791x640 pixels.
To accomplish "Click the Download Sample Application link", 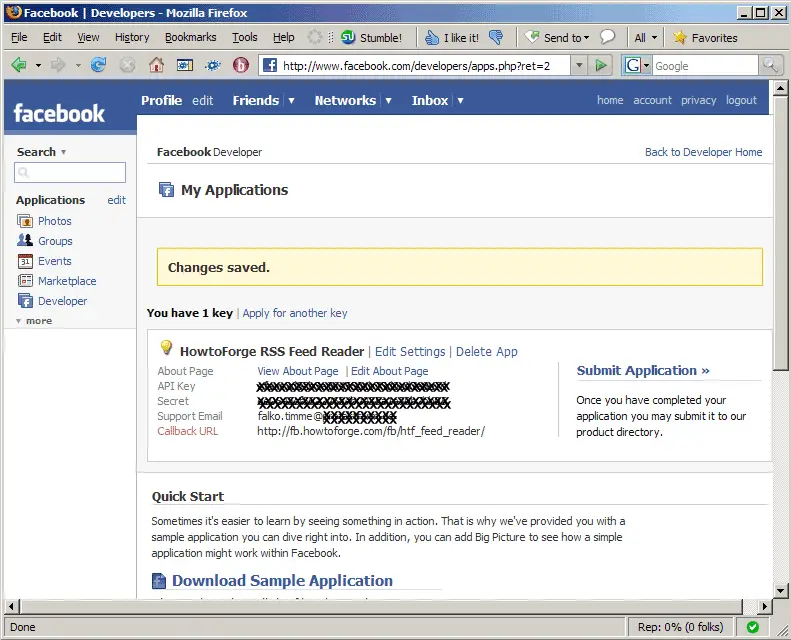I will pyautogui.click(x=282, y=581).
